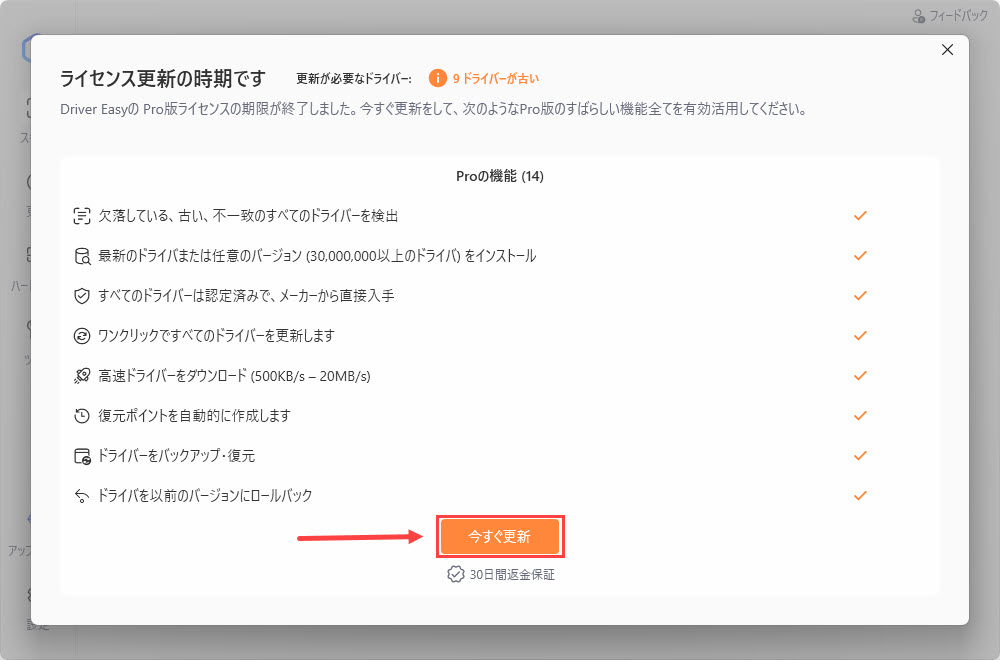Viewport: 1000px width, 660px height.
Task: Open フィードバック link in the background window
Action: coord(958,15)
